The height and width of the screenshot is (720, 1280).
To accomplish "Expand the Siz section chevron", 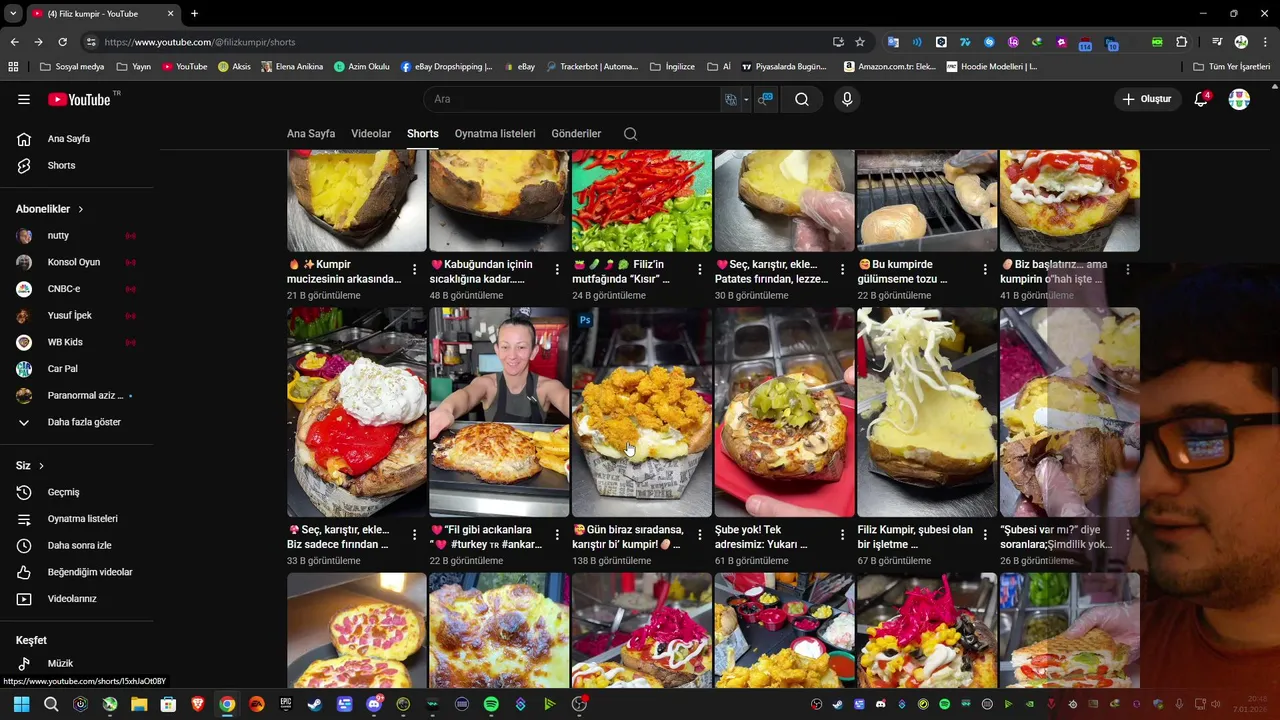I will [41, 466].
